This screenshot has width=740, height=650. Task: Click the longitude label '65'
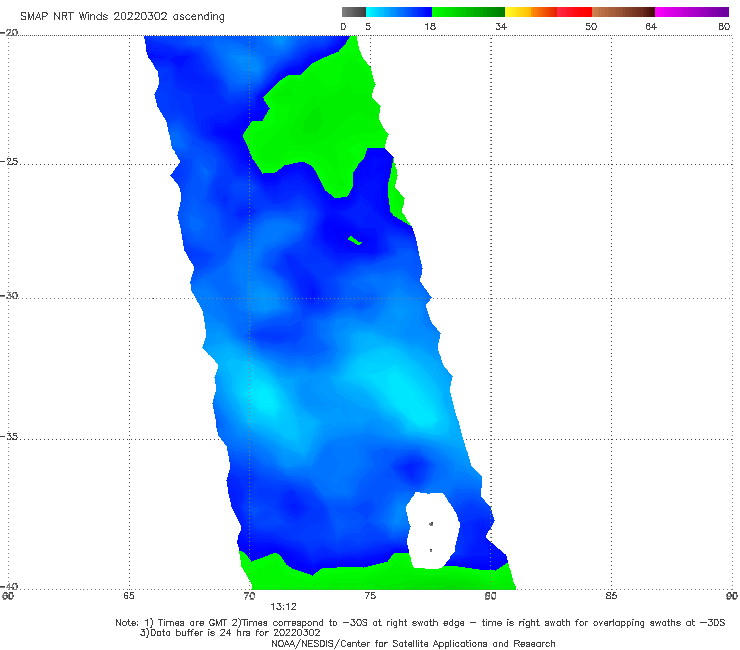click(129, 596)
